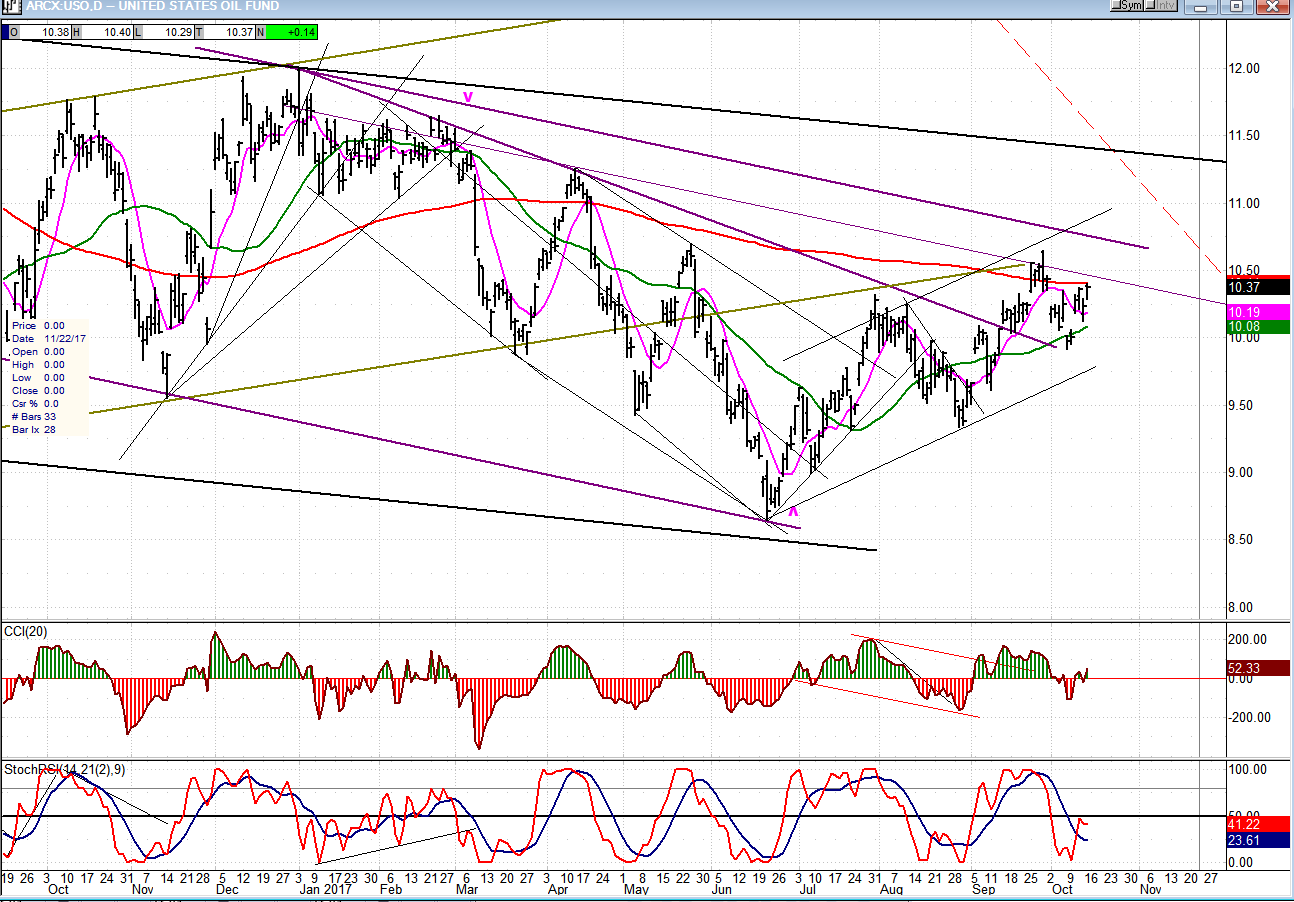1294x902 pixels.
Task: Click the magenta down-arrow marker above March bars
Action: (x=467, y=97)
